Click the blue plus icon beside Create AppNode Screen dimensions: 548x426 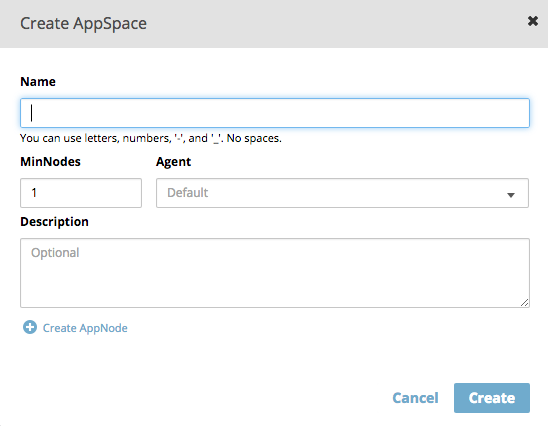click(30, 327)
